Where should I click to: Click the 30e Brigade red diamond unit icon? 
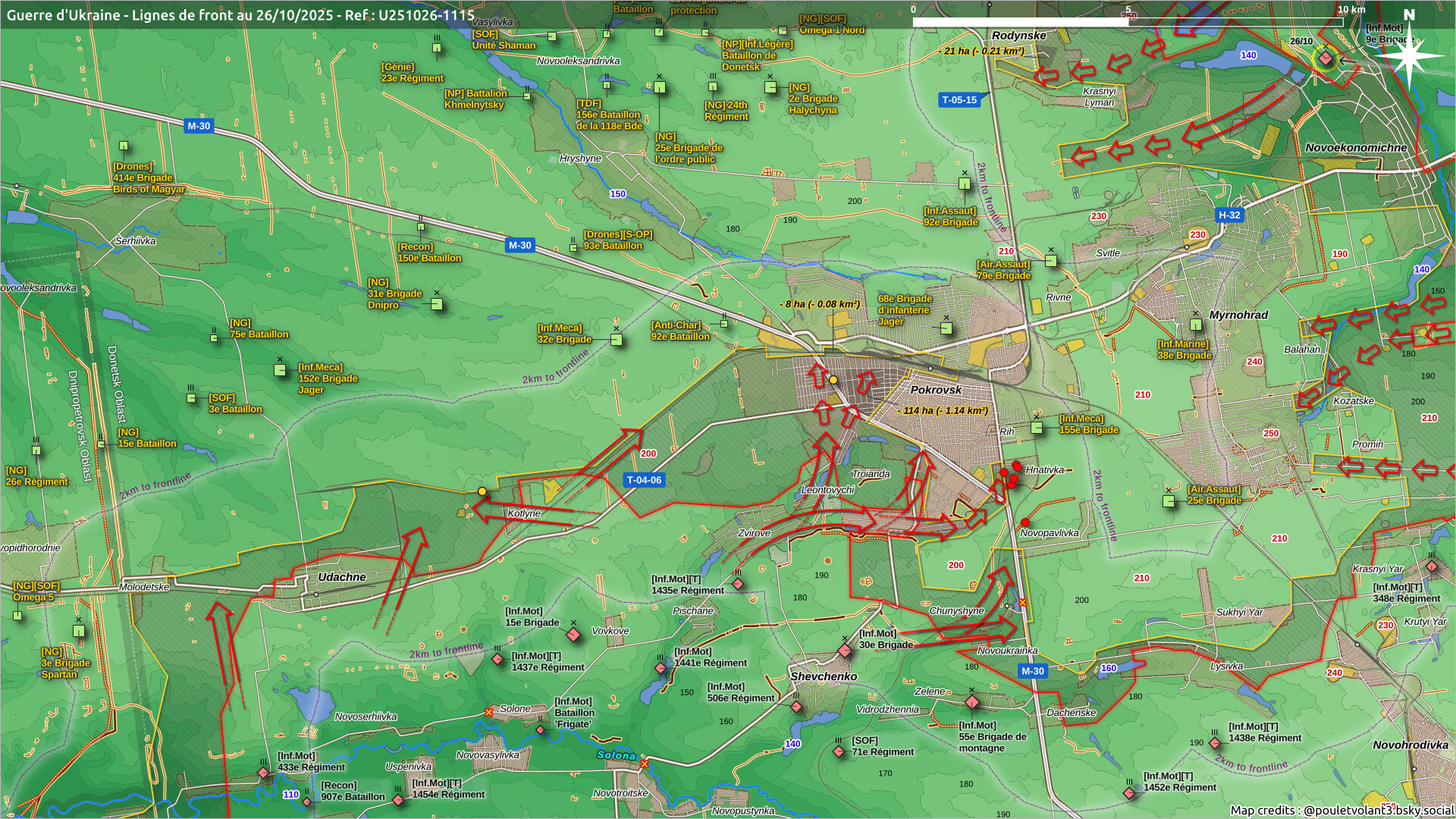coord(845,651)
